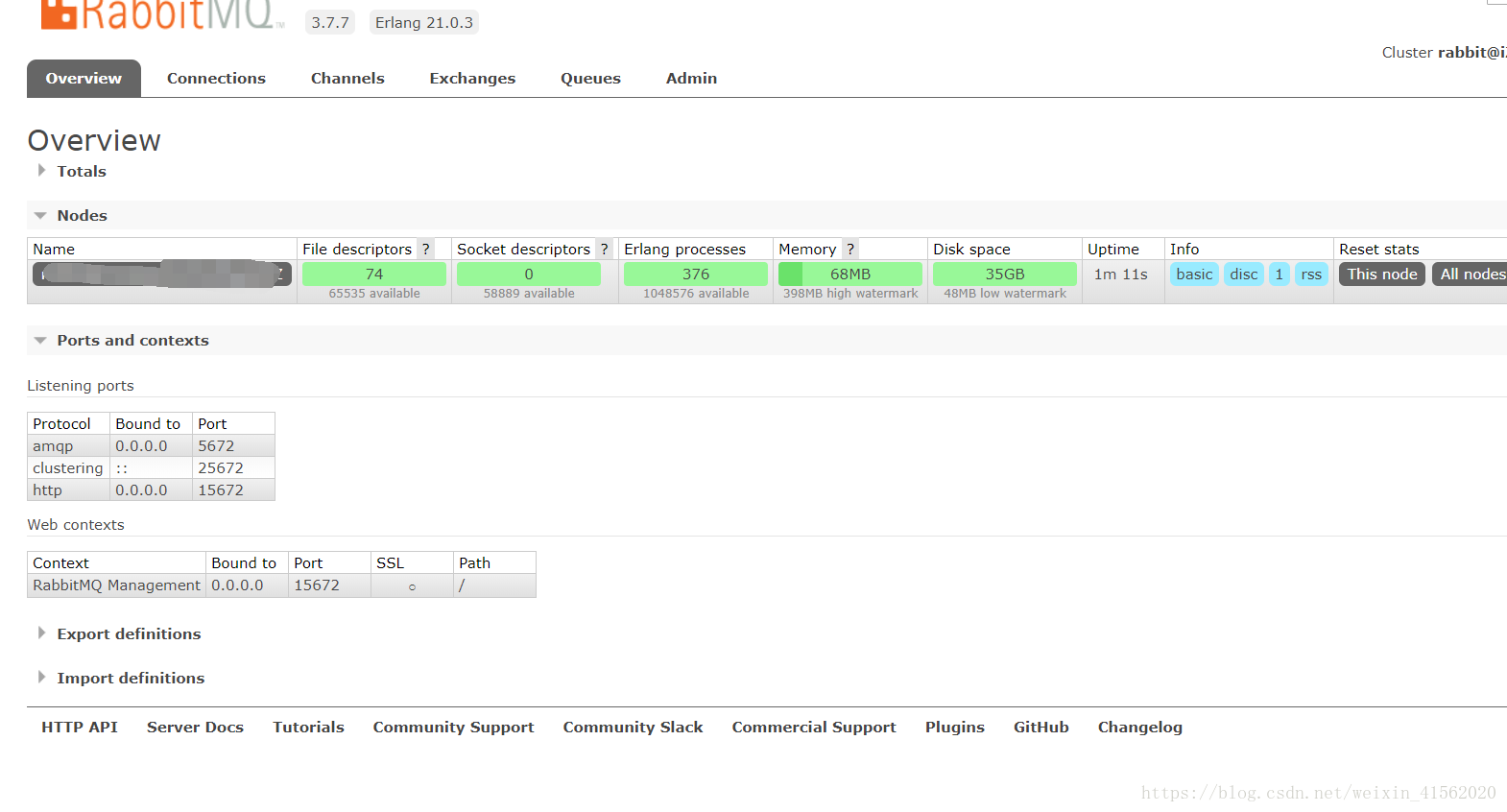Screen dimensions: 1507x812
Task: Click the rss info tag
Action: click(x=1311, y=274)
